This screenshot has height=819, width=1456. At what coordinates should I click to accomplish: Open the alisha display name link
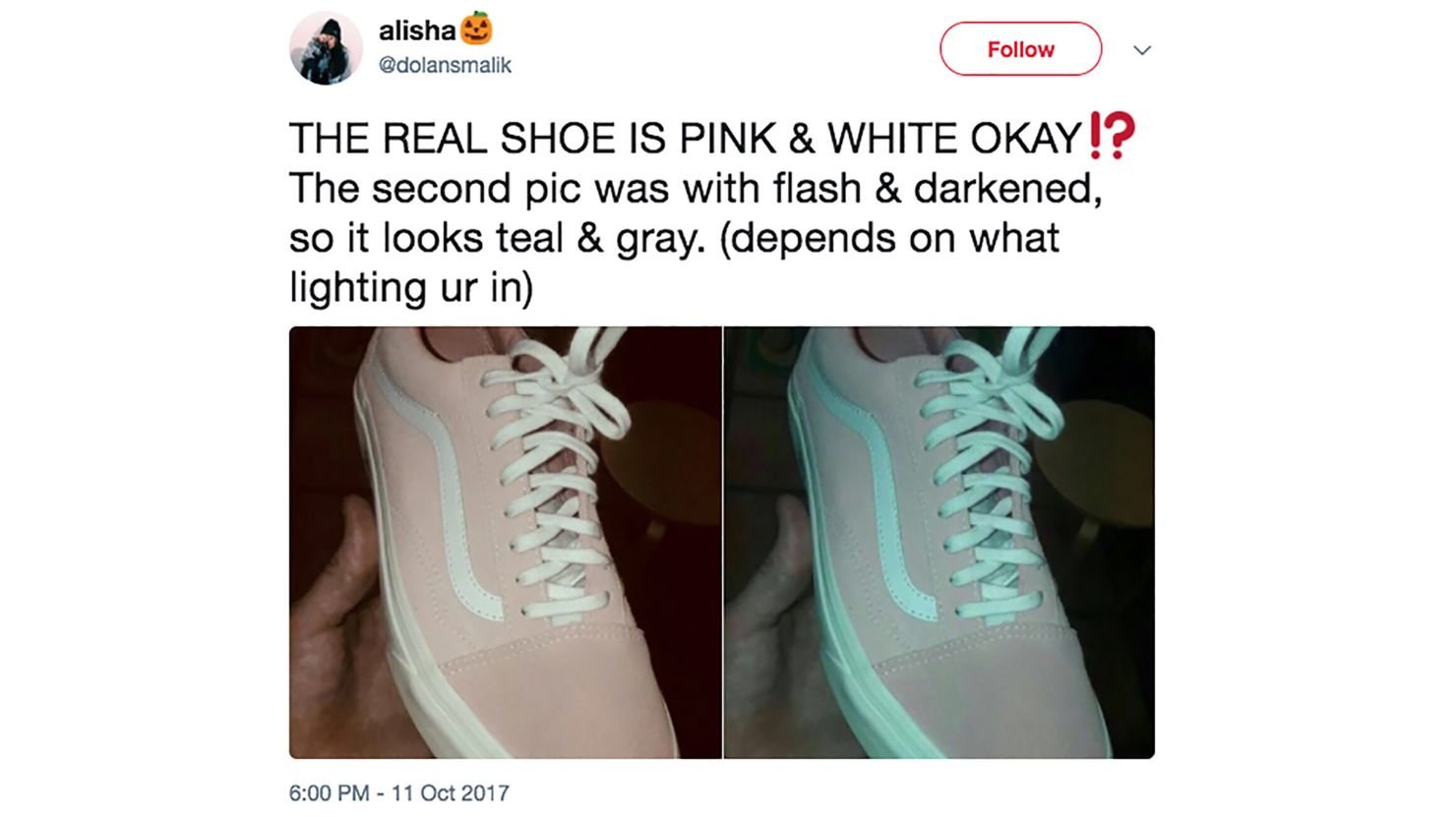pyautogui.click(x=416, y=30)
